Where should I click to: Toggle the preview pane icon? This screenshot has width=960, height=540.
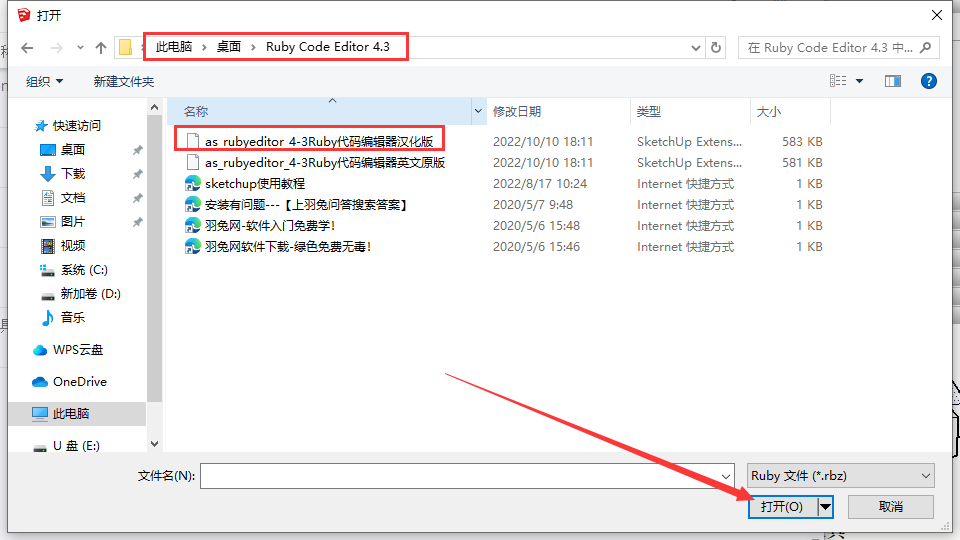click(x=893, y=81)
